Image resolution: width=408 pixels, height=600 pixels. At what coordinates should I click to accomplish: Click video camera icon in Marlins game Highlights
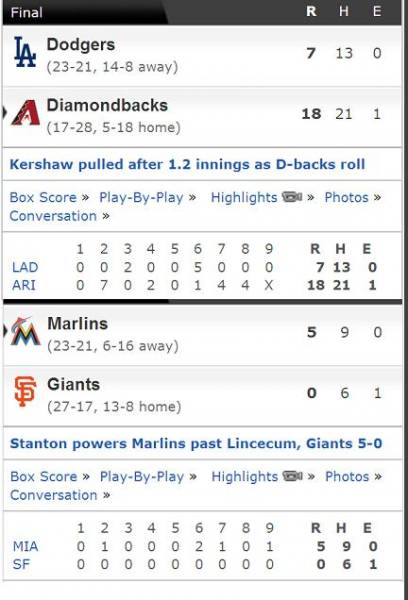tap(293, 476)
